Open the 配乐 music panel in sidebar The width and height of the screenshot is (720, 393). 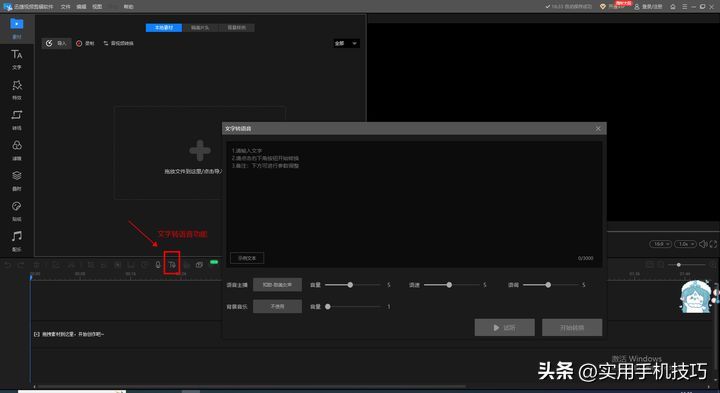[17, 241]
